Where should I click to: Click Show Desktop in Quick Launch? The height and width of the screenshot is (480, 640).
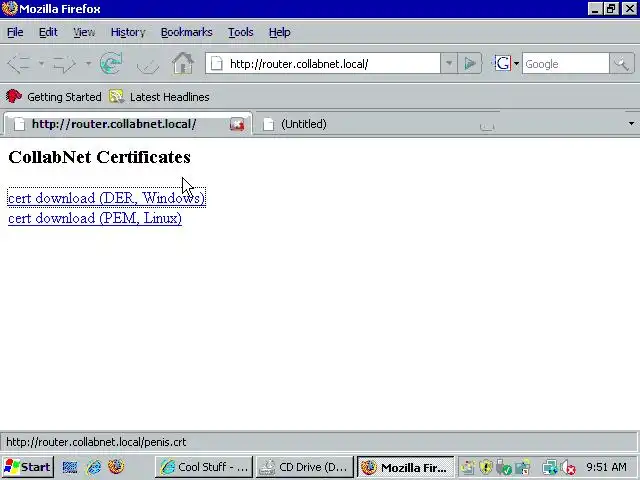pyautogui.click(x=70, y=467)
